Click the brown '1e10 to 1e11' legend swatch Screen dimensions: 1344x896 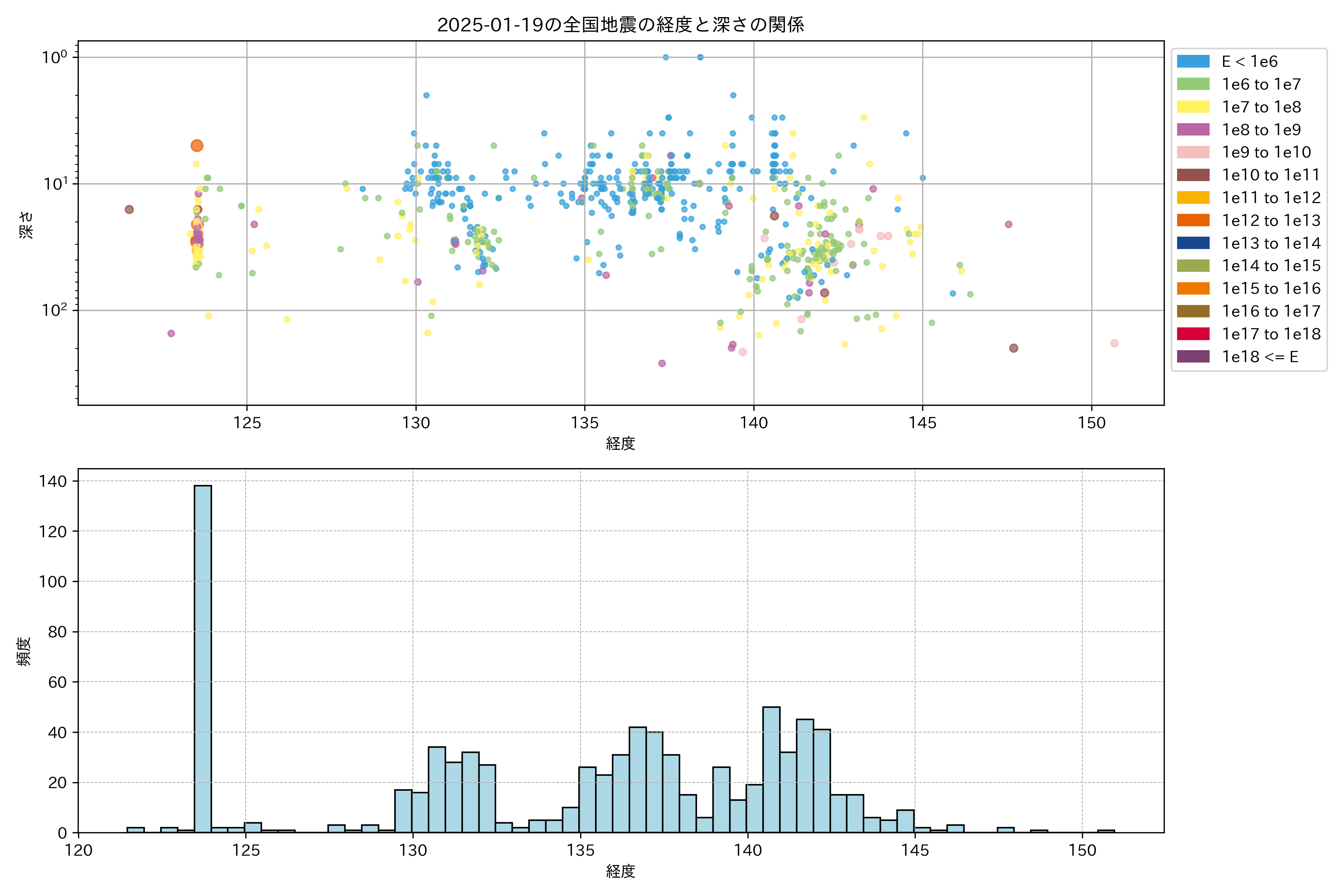(1192, 175)
